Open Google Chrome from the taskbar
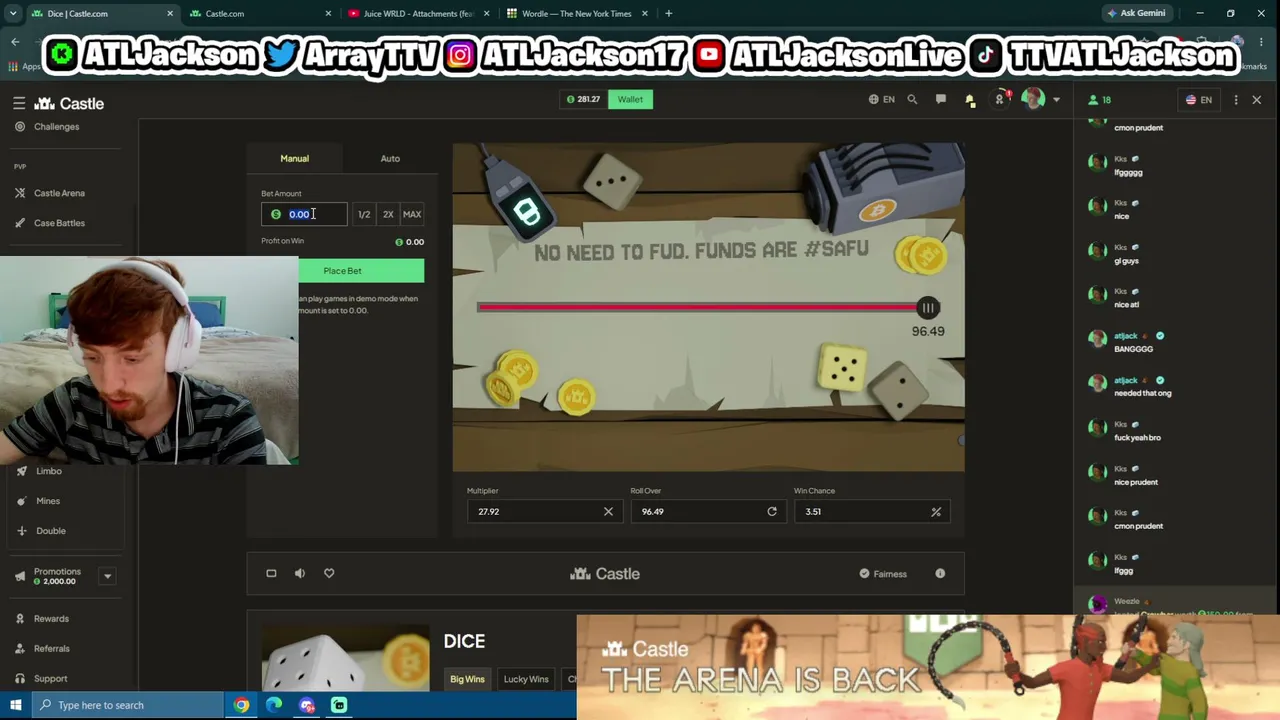The width and height of the screenshot is (1280, 720). pos(241,705)
